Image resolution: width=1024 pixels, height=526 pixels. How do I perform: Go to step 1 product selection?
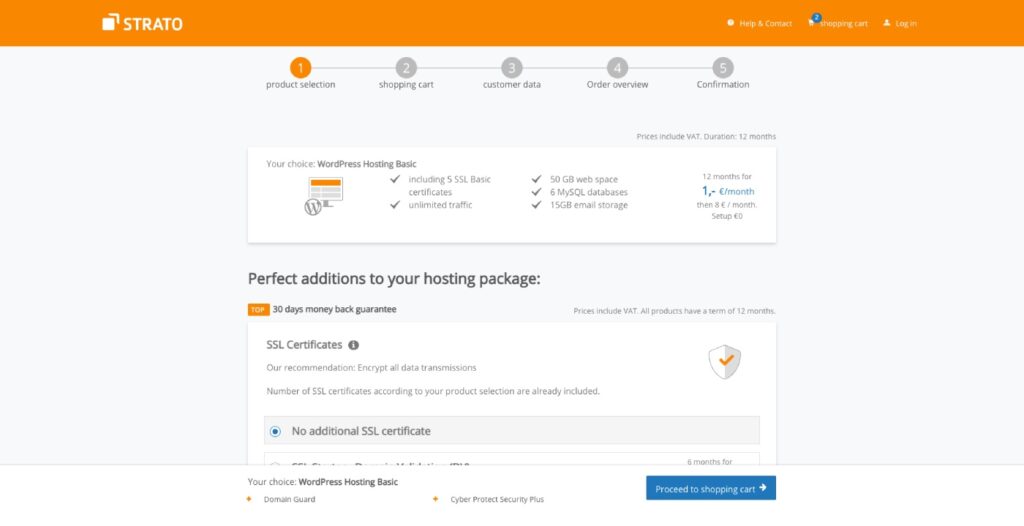click(301, 68)
